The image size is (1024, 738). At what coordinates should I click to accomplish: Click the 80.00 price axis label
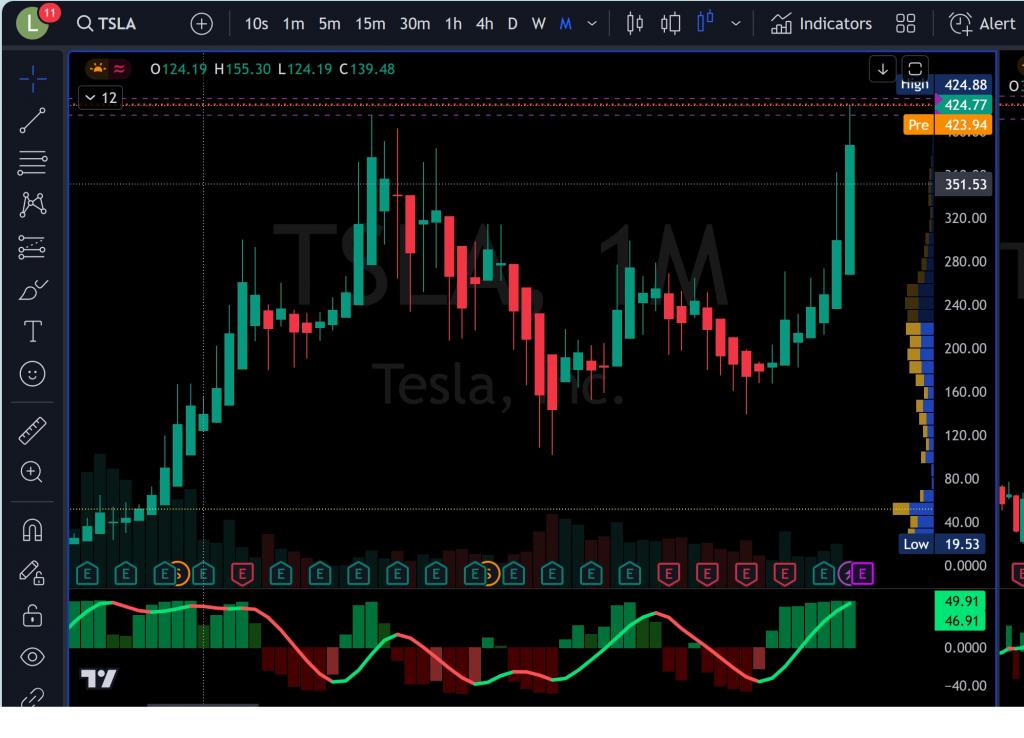click(961, 479)
